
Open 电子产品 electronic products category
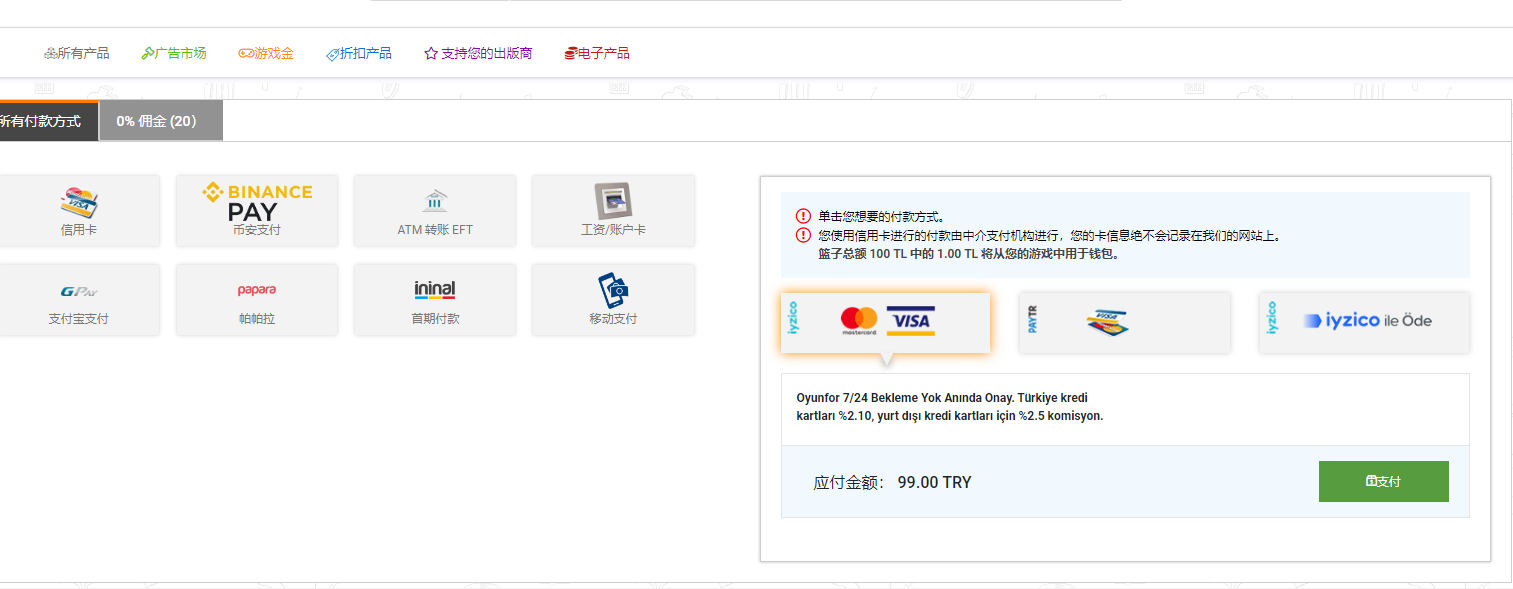click(597, 53)
